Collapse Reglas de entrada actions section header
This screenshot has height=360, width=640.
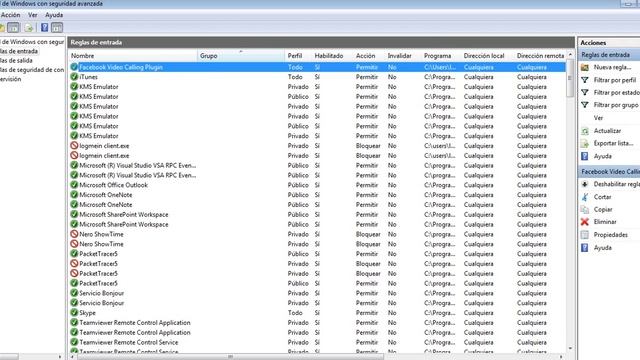[x=609, y=55]
